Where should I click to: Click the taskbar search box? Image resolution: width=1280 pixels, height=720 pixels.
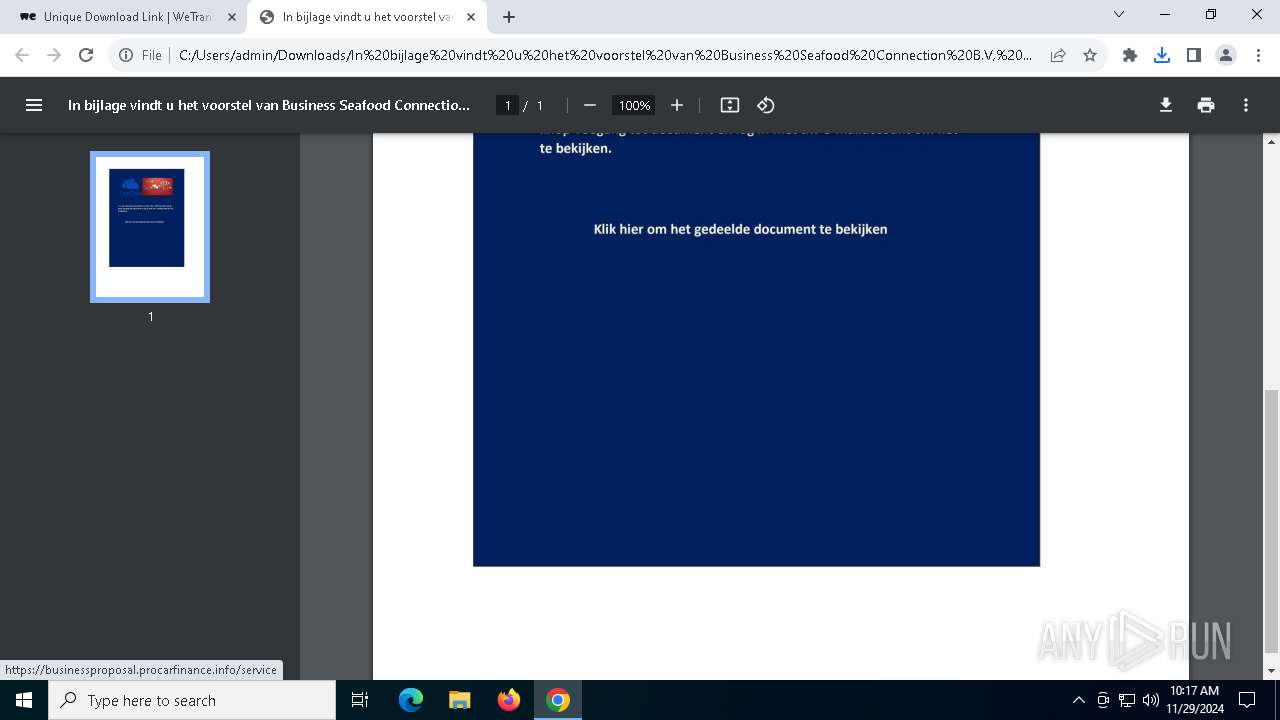[x=192, y=700]
